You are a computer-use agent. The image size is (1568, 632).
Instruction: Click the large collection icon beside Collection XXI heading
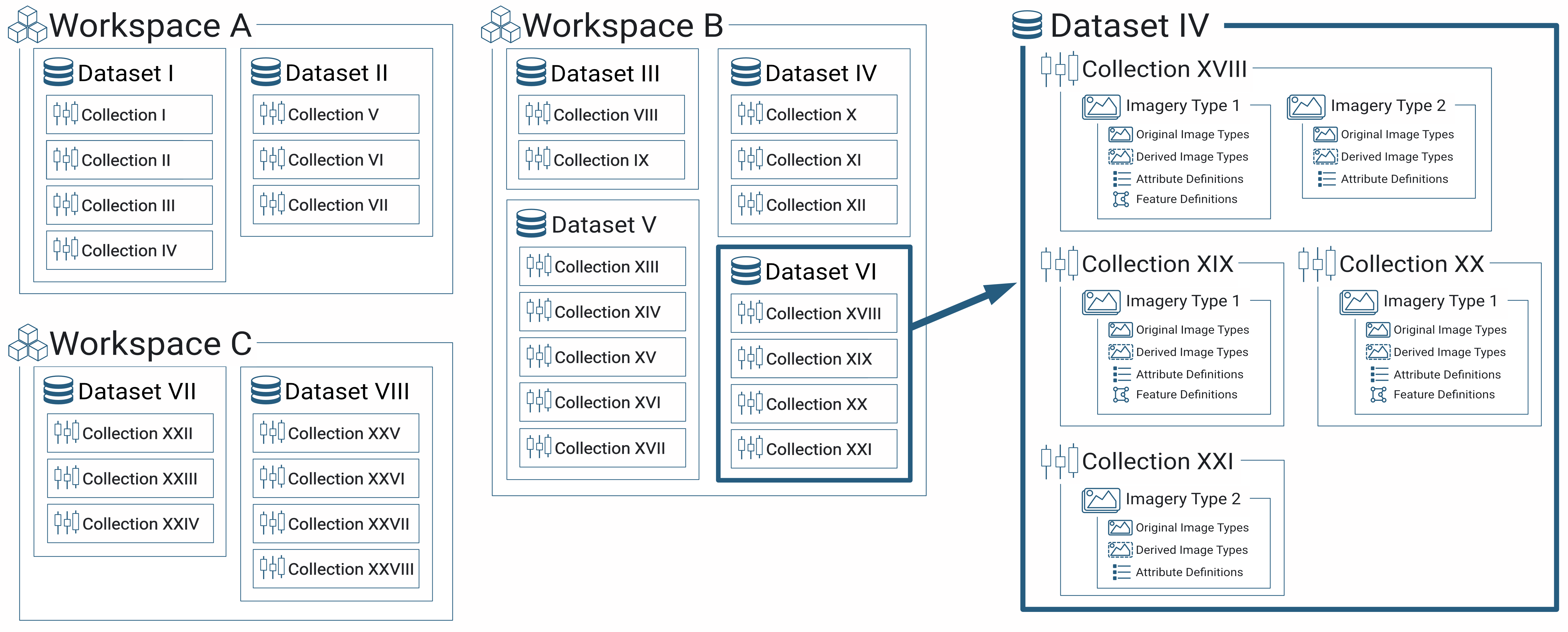pos(1060,462)
